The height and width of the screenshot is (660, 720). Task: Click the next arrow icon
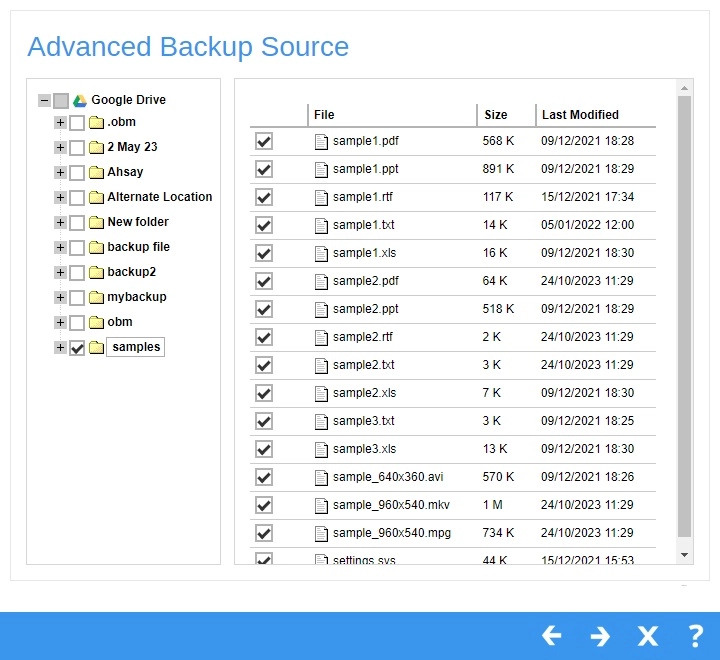click(600, 636)
